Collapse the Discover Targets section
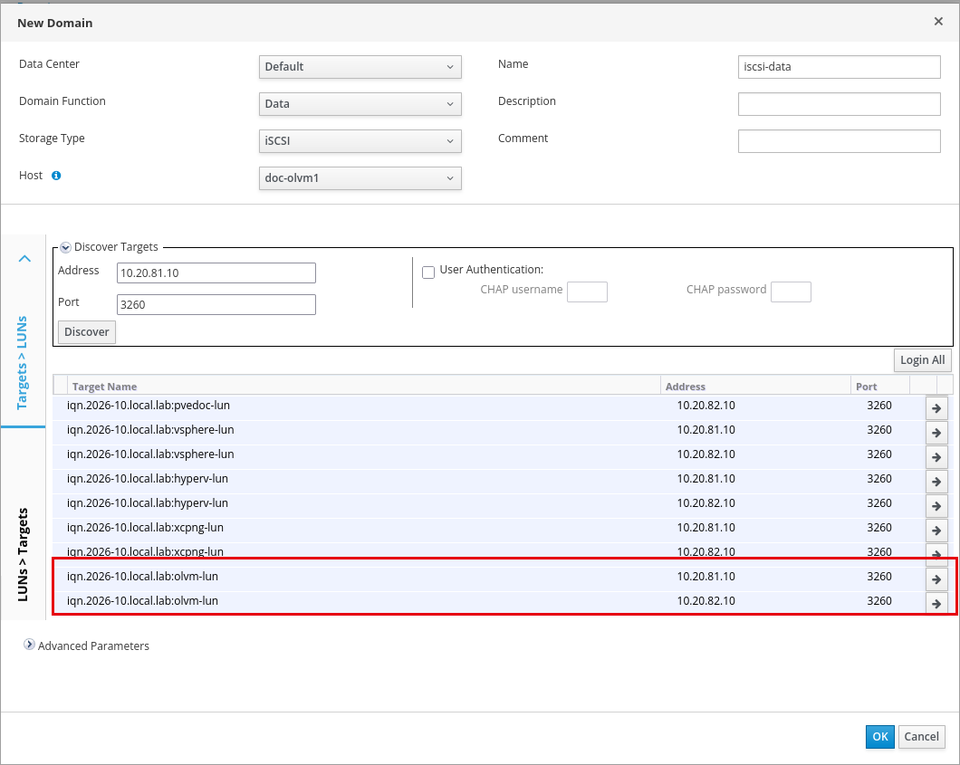Image resolution: width=960 pixels, height=765 pixels. pos(66,248)
